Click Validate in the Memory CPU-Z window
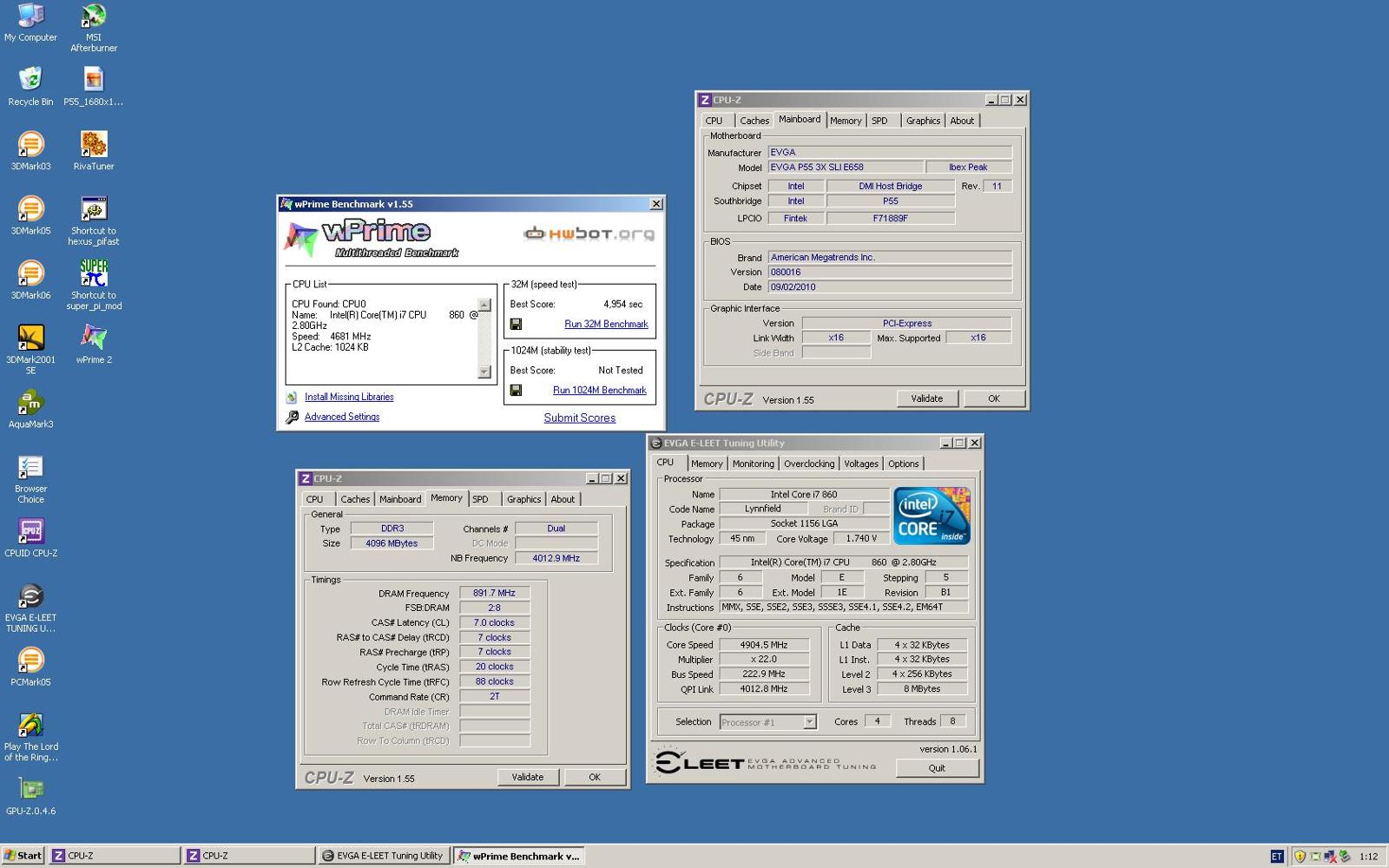1389x868 pixels. point(527,777)
